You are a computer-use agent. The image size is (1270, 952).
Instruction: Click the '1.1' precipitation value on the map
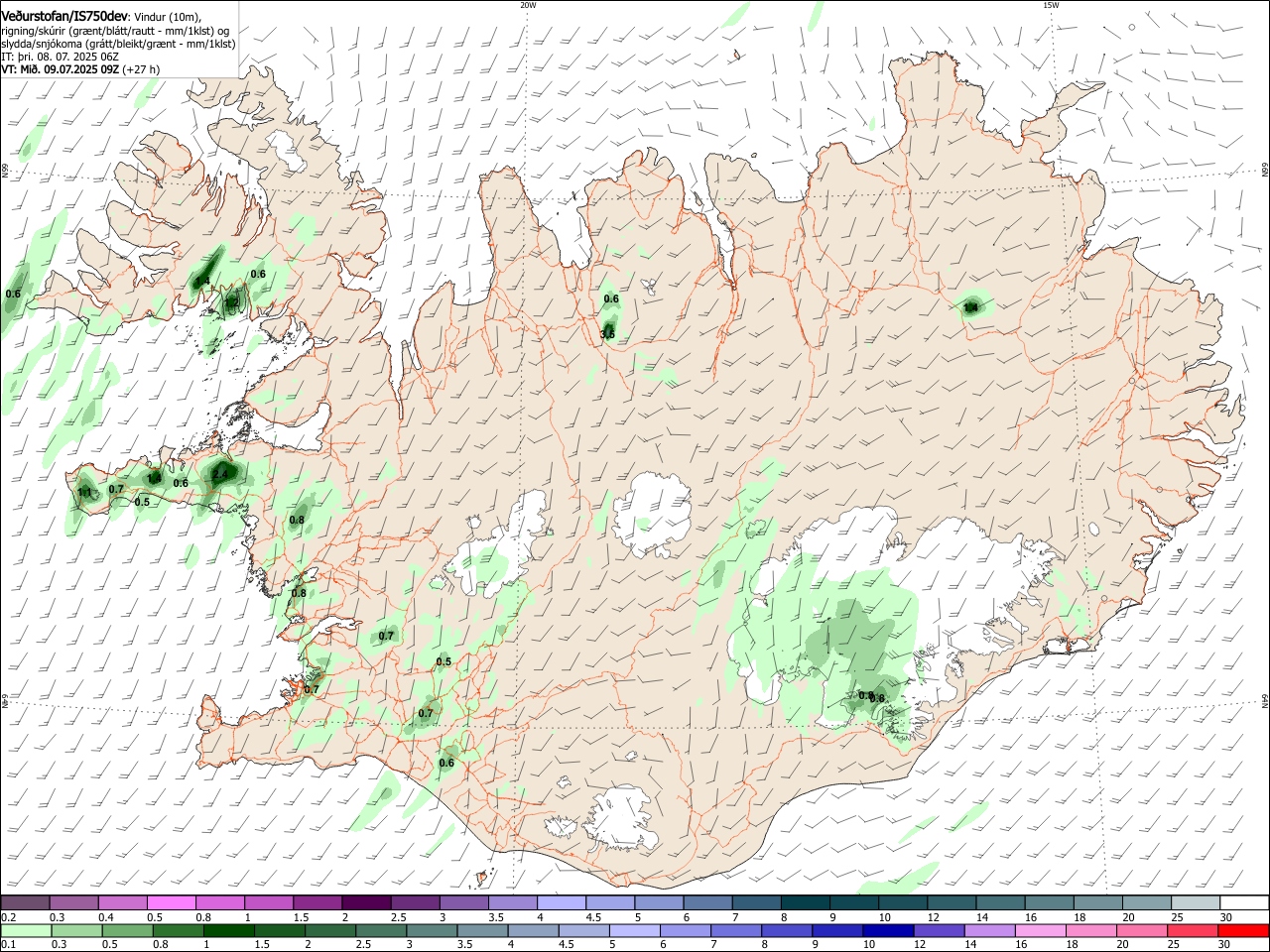[x=84, y=493]
